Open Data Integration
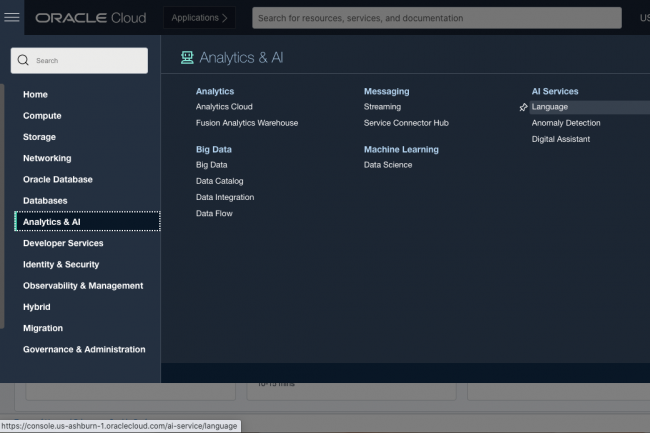650x433 pixels. 225,197
